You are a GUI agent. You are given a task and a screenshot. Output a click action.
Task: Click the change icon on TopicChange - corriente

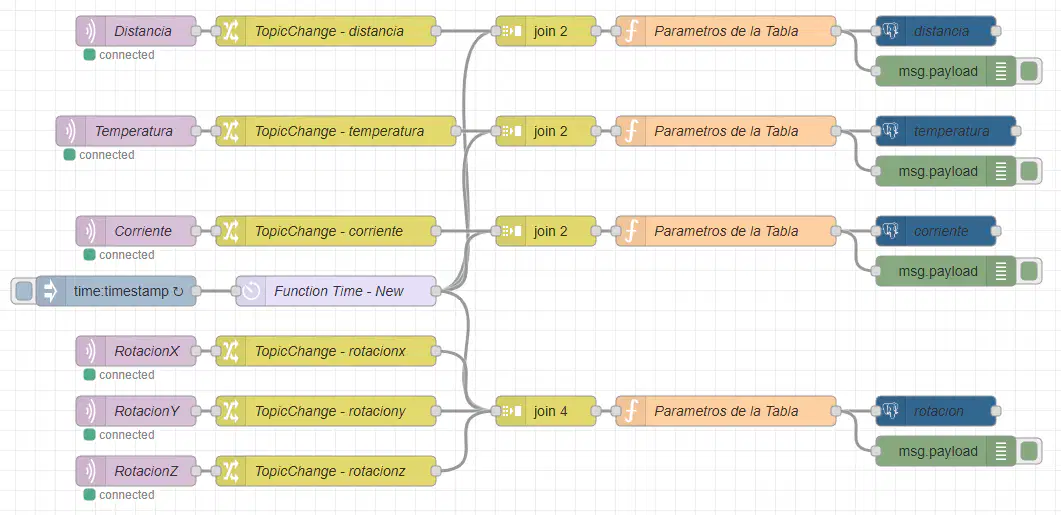231,231
